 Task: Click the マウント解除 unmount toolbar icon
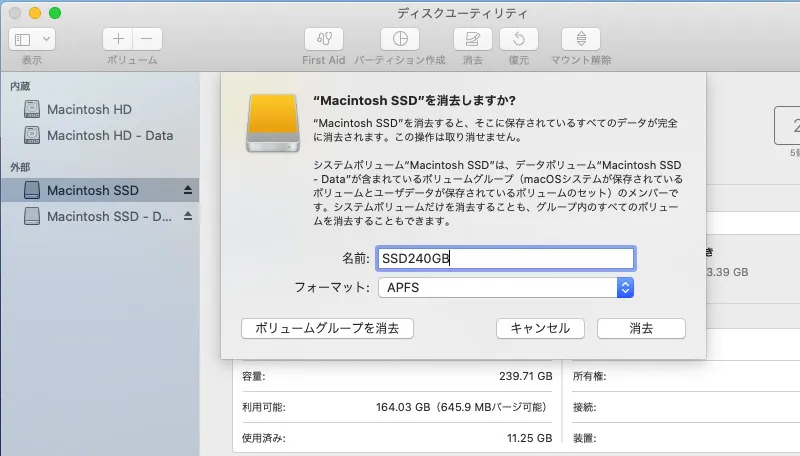[x=581, y=39]
